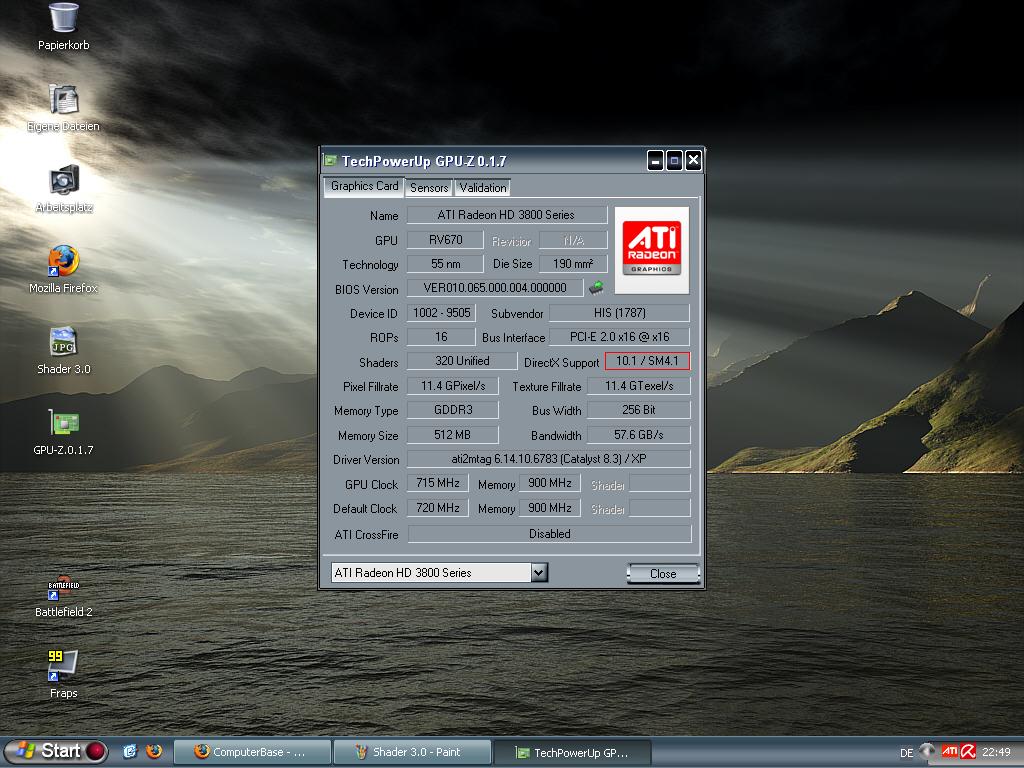The width and height of the screenshot is (1024, 768).
Task: Click the Subvendor value HIS (1787)
Action: click(619, 313)
